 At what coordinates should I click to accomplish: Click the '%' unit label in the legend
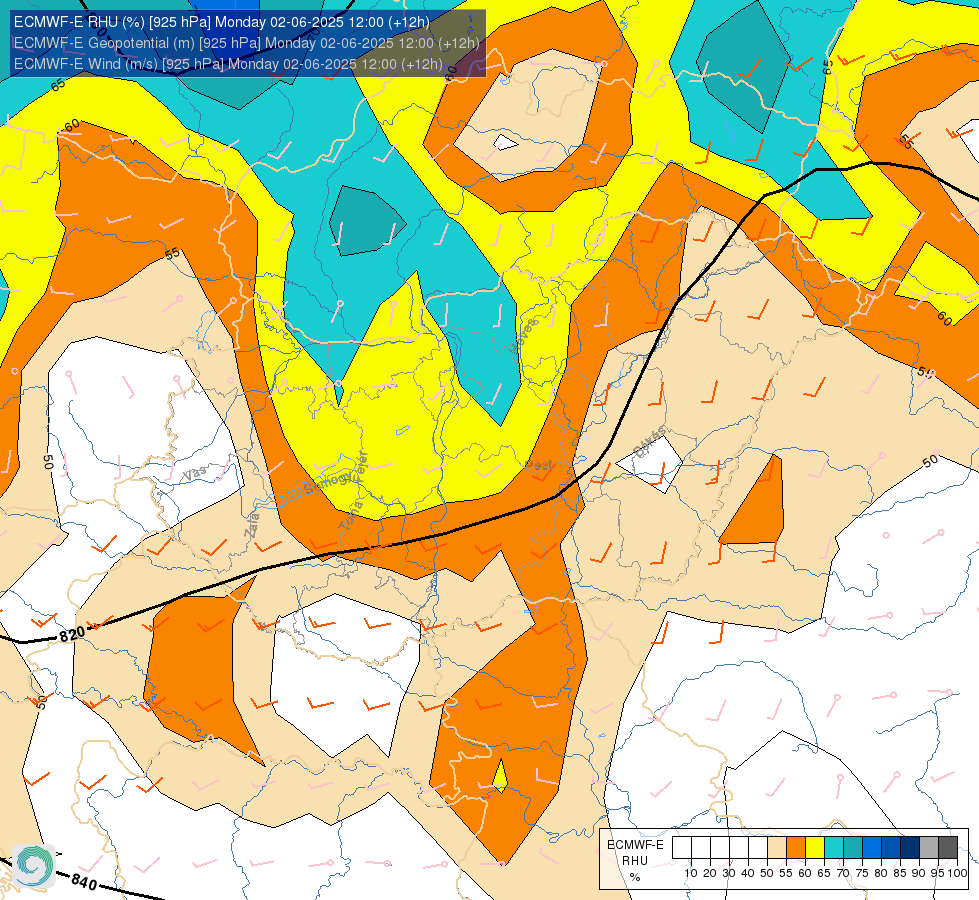pyautogui.click(x=635, y=877)
